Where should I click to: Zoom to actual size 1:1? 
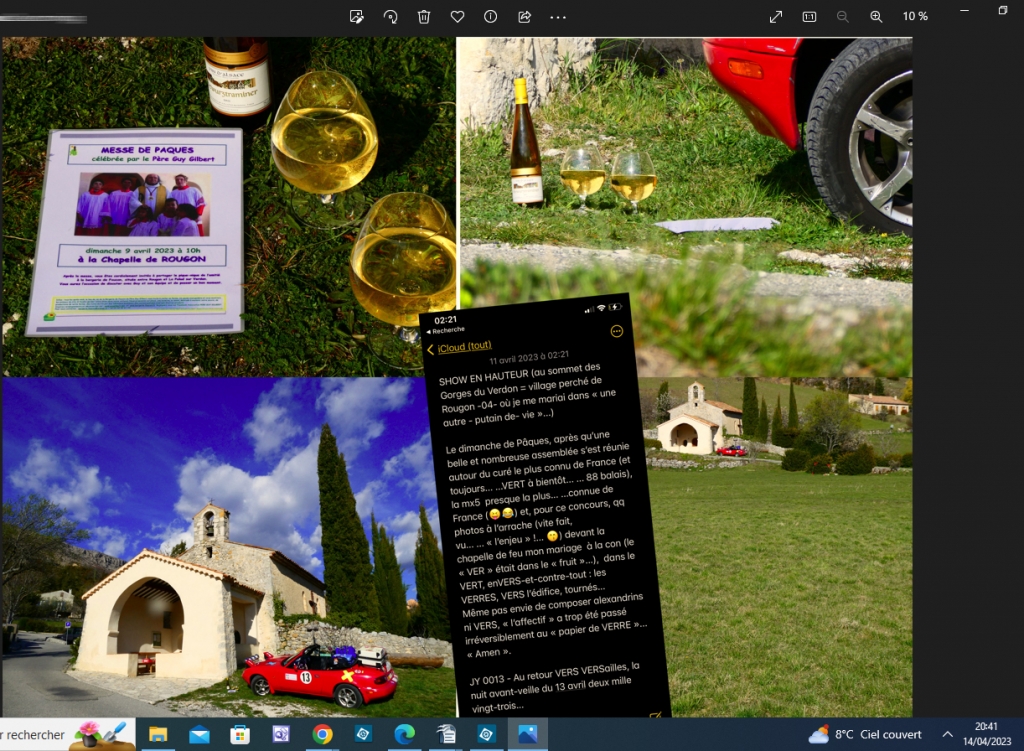point(809,17)
